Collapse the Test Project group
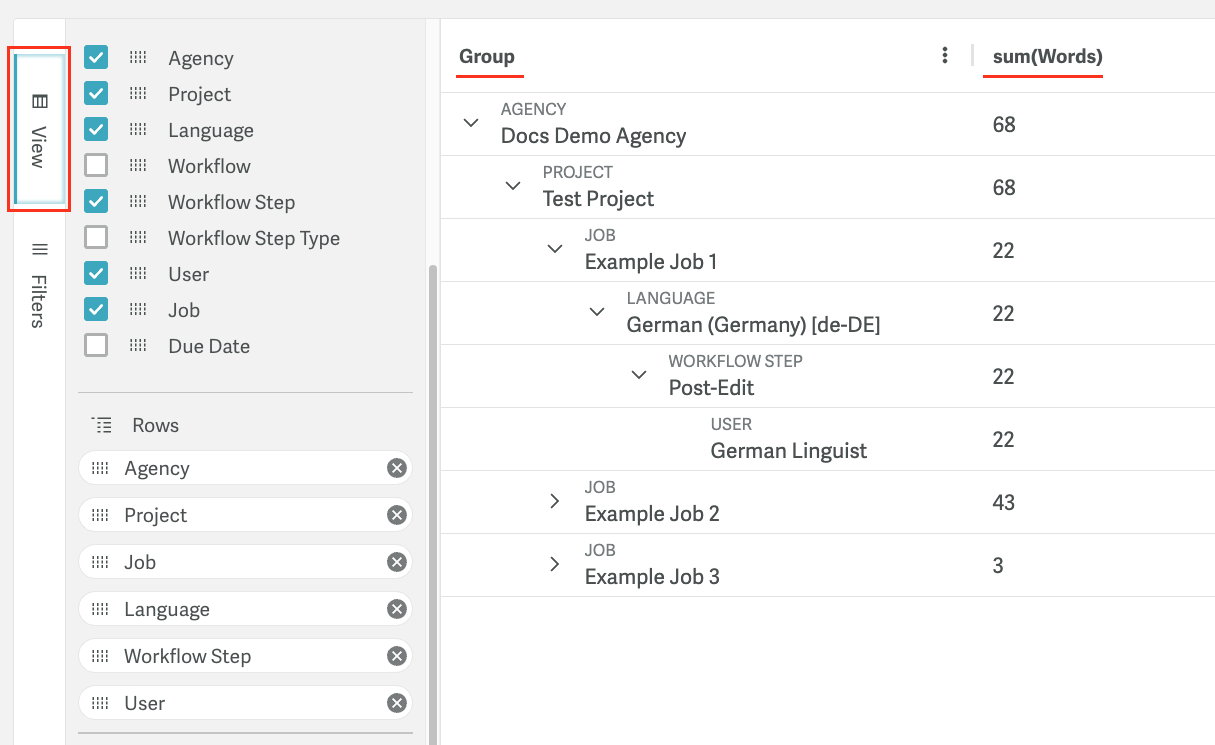Viewport: 1215px width, 745px height. coord(513,185)
